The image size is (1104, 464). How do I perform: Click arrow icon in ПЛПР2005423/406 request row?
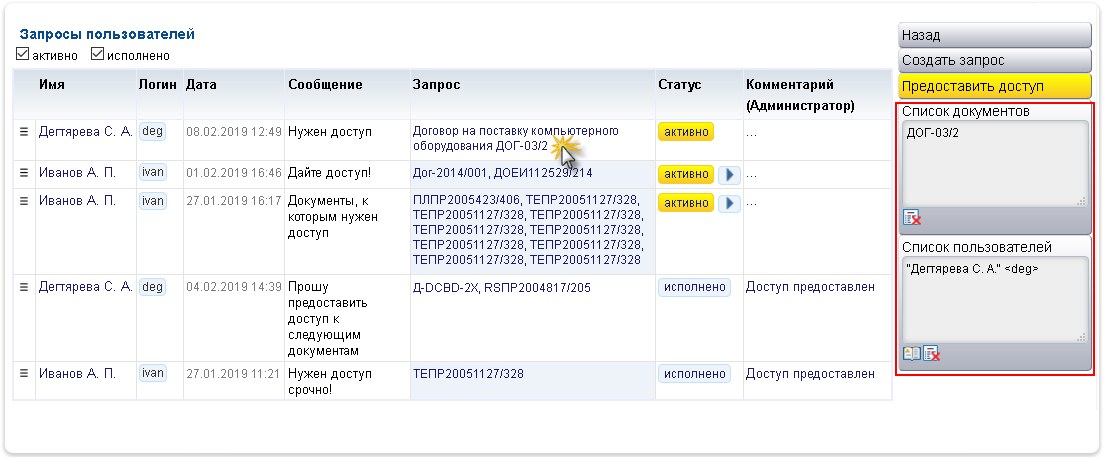point(728,203)
